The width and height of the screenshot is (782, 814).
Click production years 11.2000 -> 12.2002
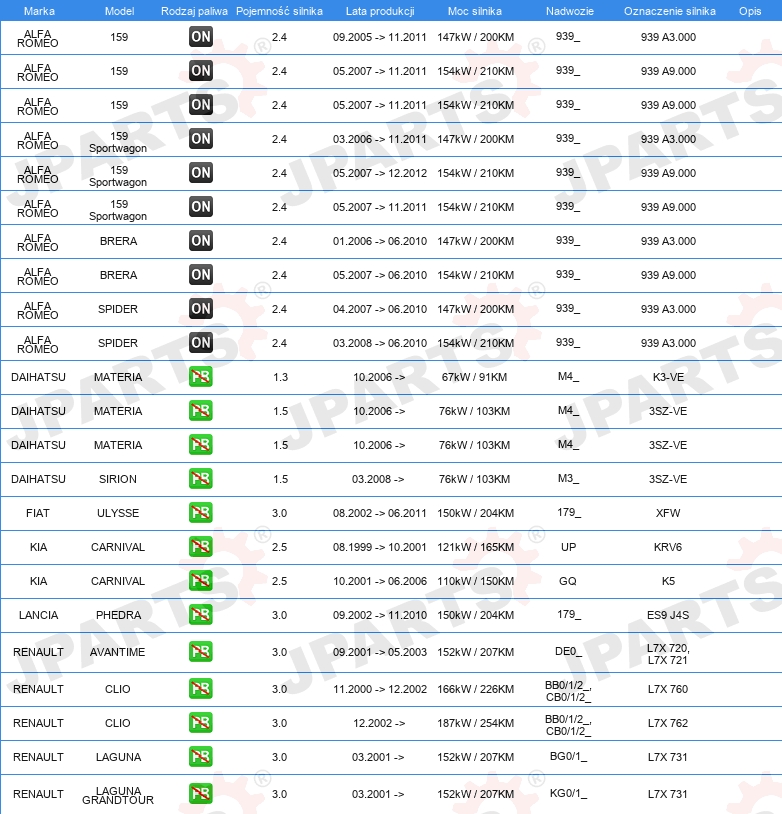pos(380,689)
